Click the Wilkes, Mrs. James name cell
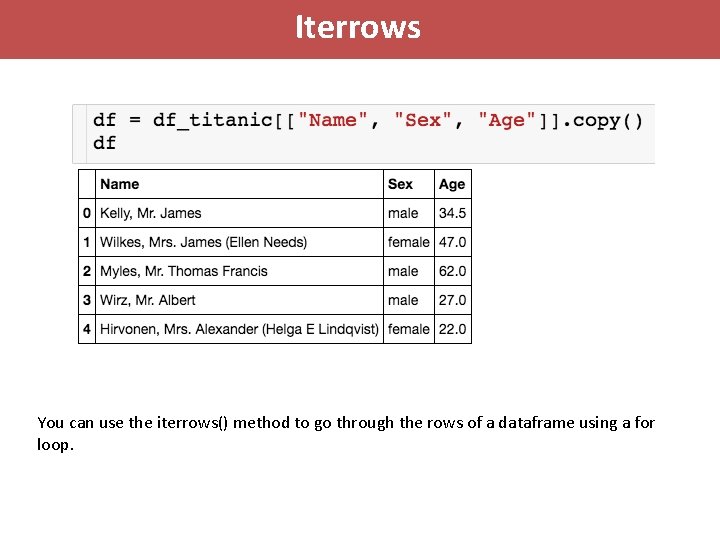This screenshot has height=540, width=720. [x=204, y=242]
